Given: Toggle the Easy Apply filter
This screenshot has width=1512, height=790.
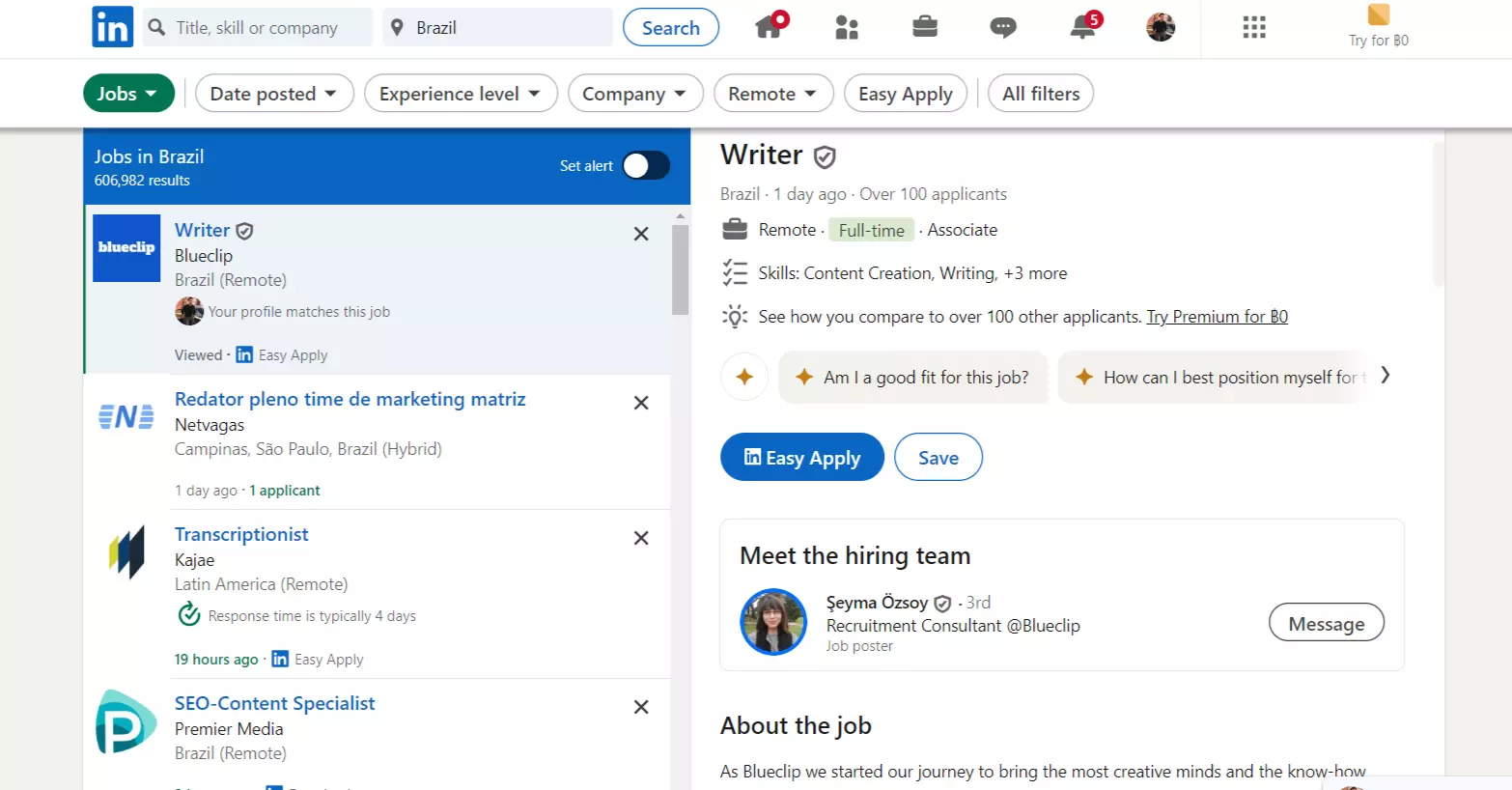Looking at the screenshot, I should tap(906, 94).
